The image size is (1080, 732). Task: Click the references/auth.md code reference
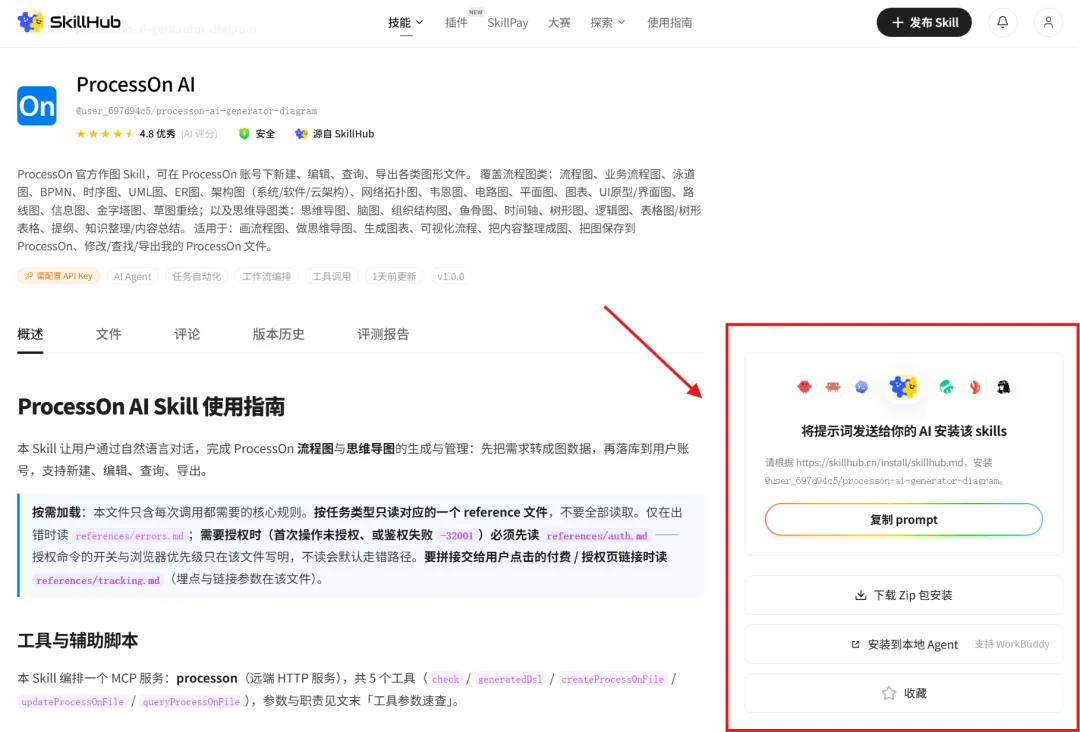pos(597,536)
